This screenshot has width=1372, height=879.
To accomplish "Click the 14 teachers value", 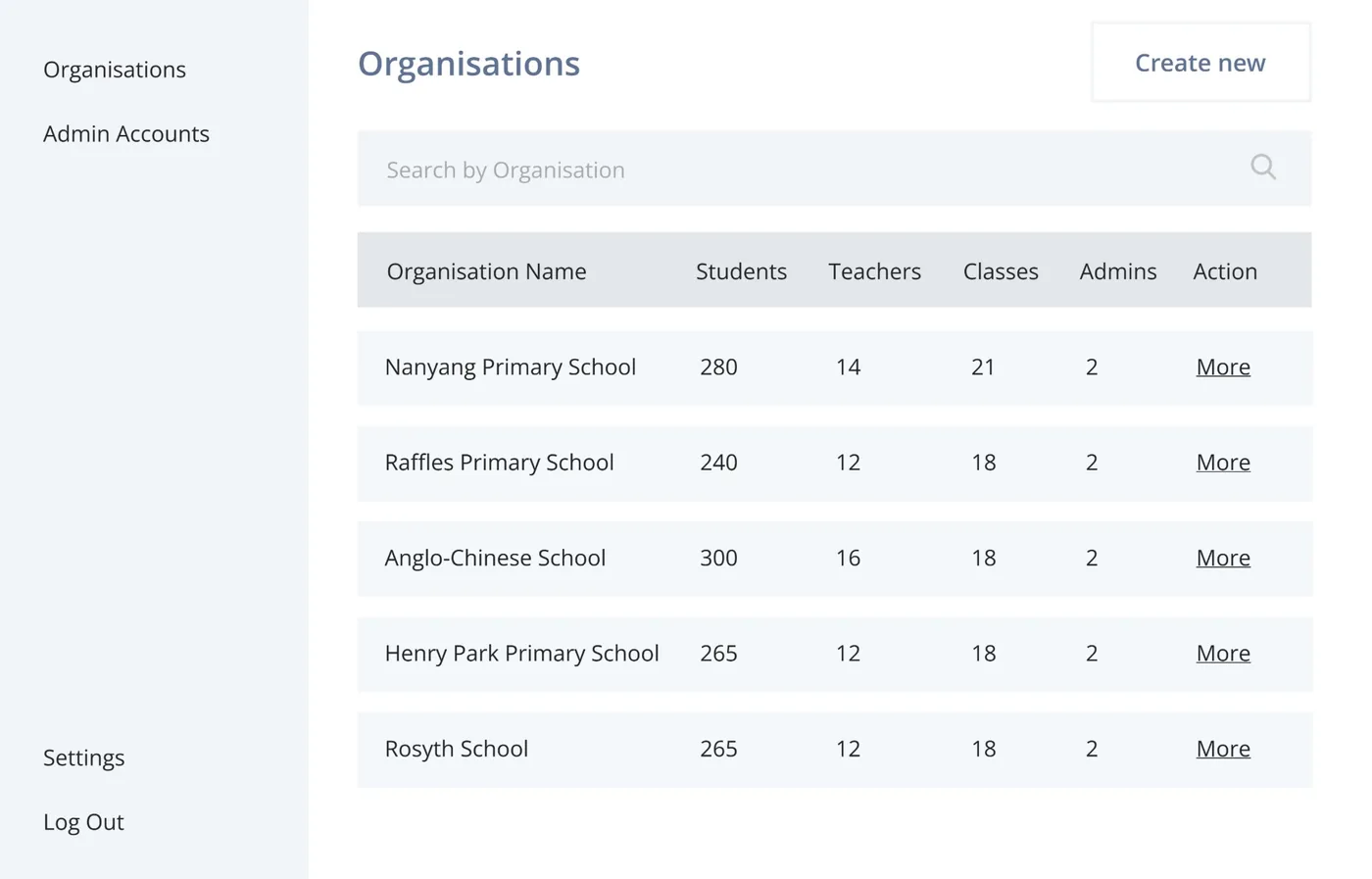I will pyautogui.click(x=849, y=367).
